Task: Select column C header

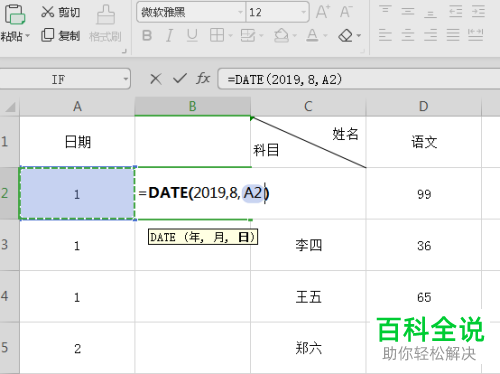Action: point(308,107)
